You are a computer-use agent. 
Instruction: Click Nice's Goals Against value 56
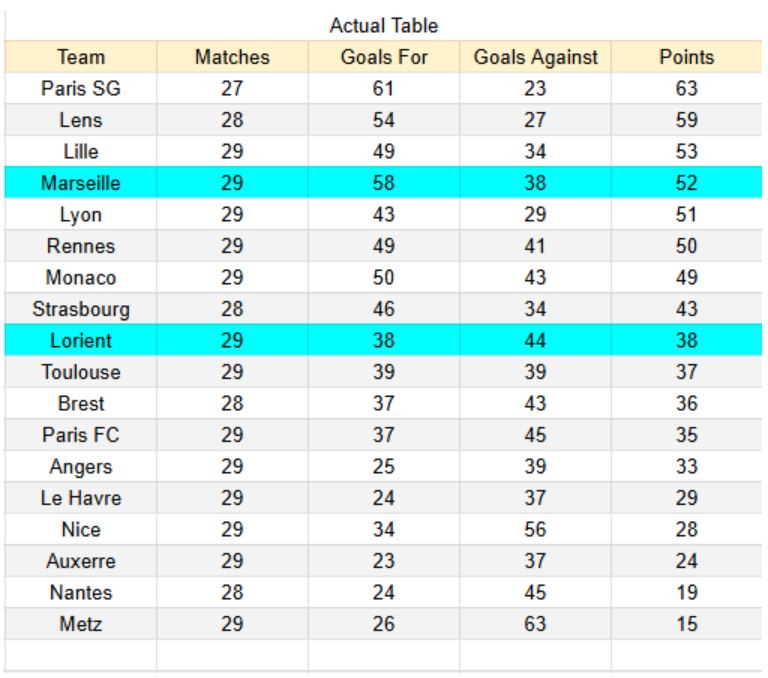535,530
